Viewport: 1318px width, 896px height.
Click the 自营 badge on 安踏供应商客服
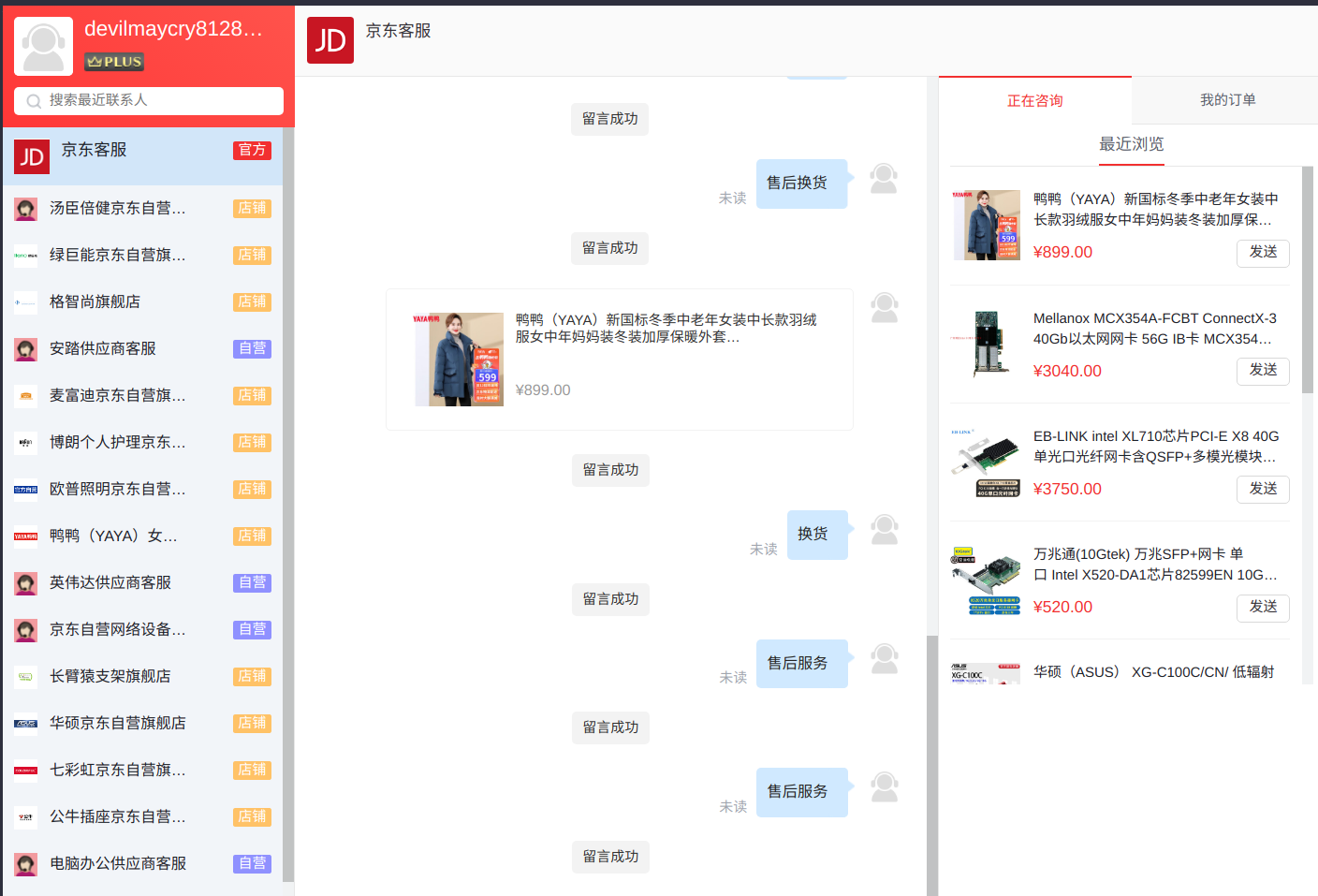tap(252, 348)
